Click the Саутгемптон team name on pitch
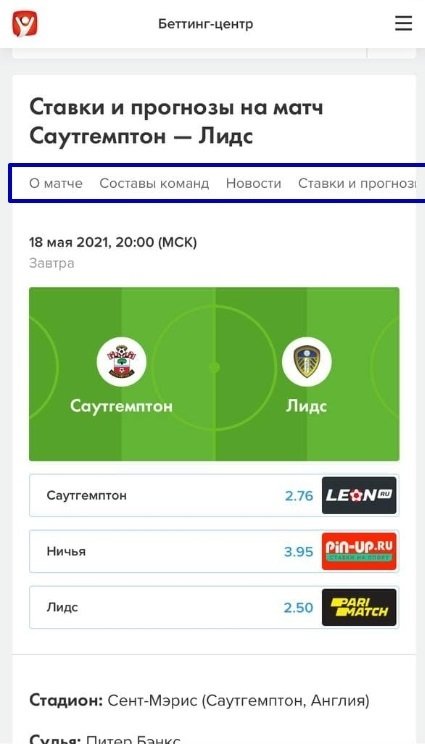 [x=121, y=406]
